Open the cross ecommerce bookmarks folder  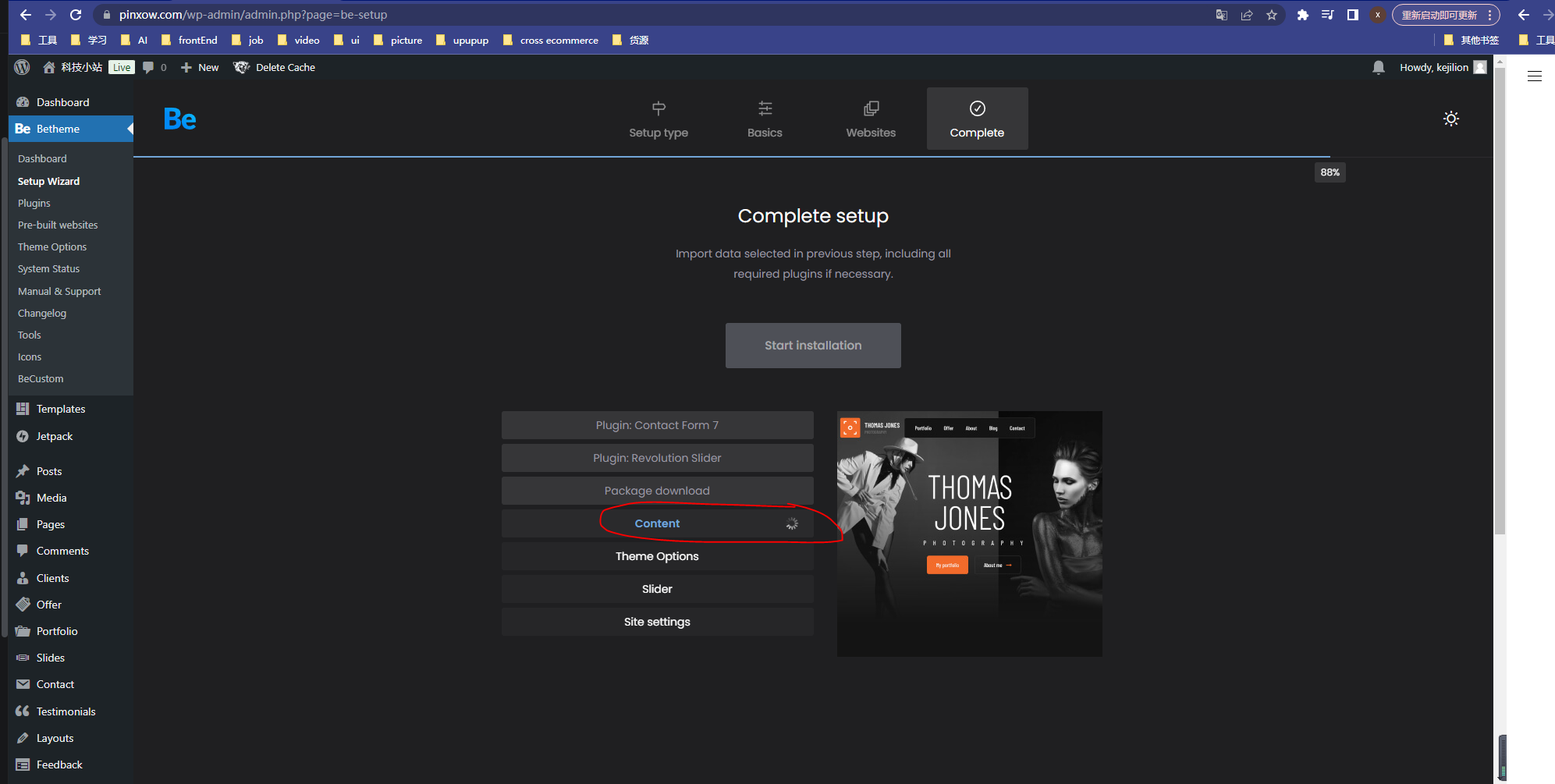pyautogui.click(x=551, y=40)
